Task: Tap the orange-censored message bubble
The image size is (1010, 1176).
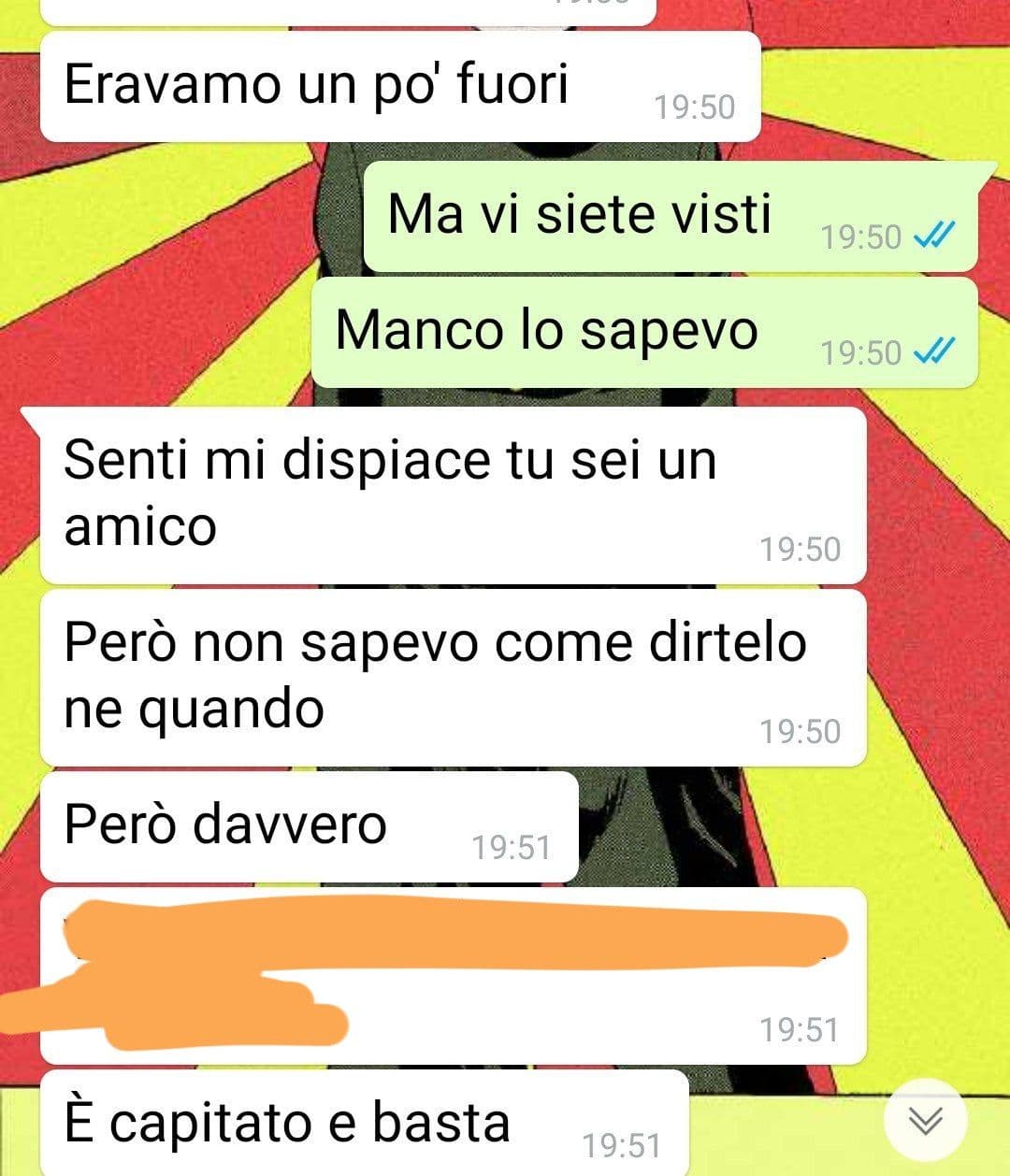Action: click(454, 975)
